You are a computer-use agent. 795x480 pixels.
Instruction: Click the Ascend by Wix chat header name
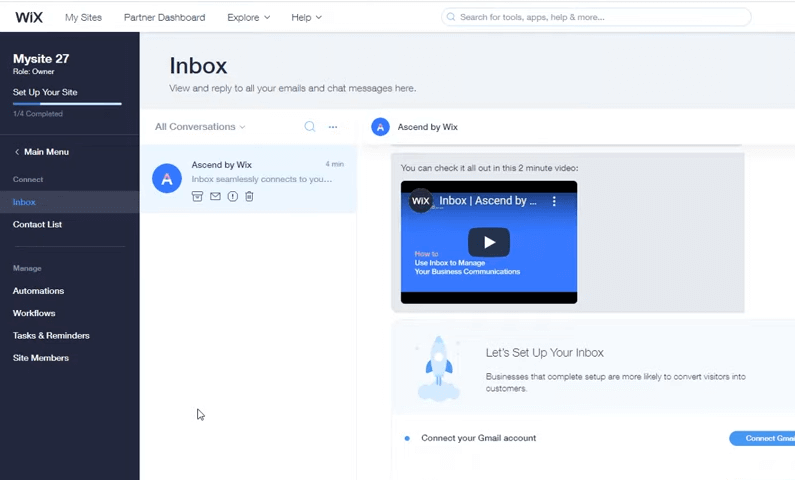[427, 127]
